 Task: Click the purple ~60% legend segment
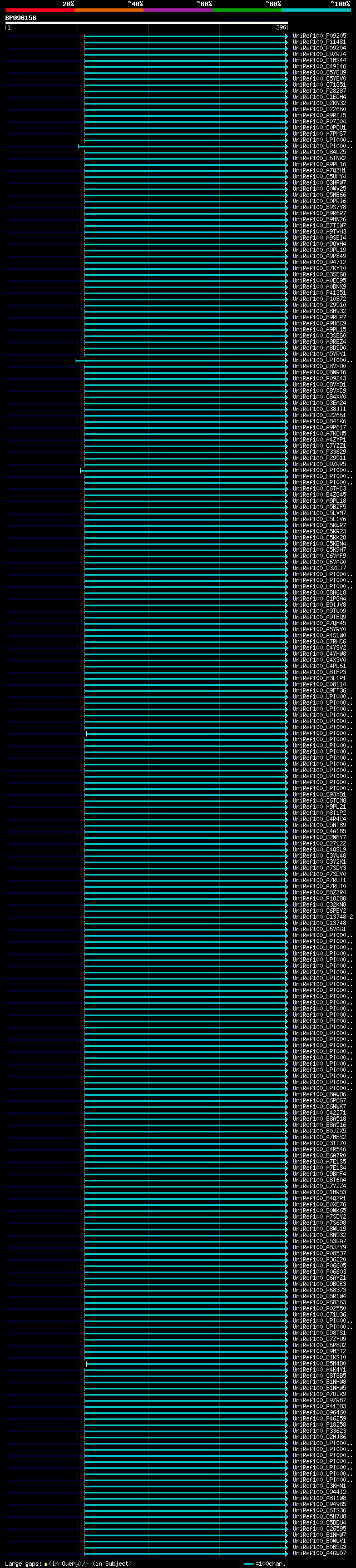click(179, 10)
